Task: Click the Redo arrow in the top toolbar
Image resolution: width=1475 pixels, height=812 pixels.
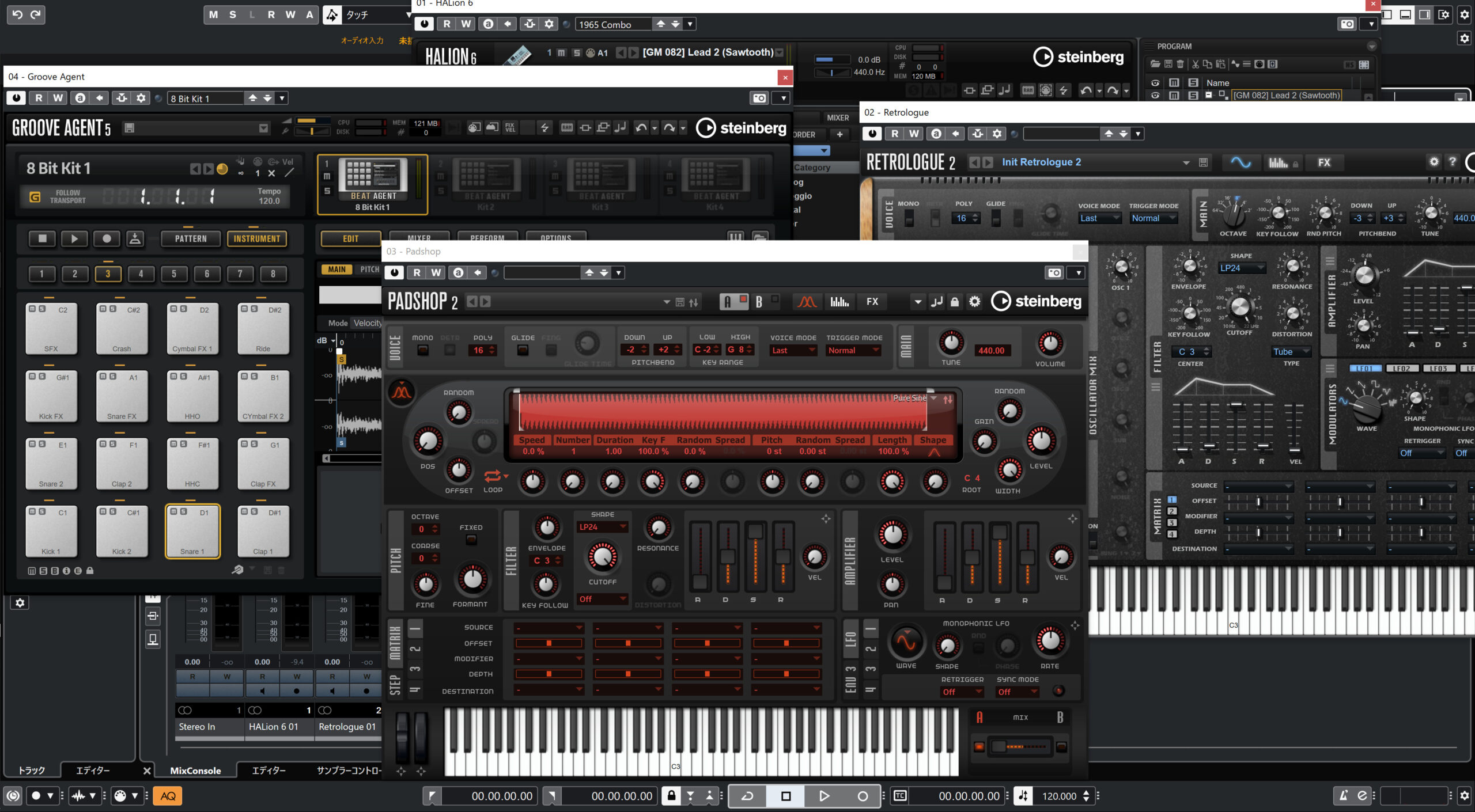Action: tap(36, 14)
